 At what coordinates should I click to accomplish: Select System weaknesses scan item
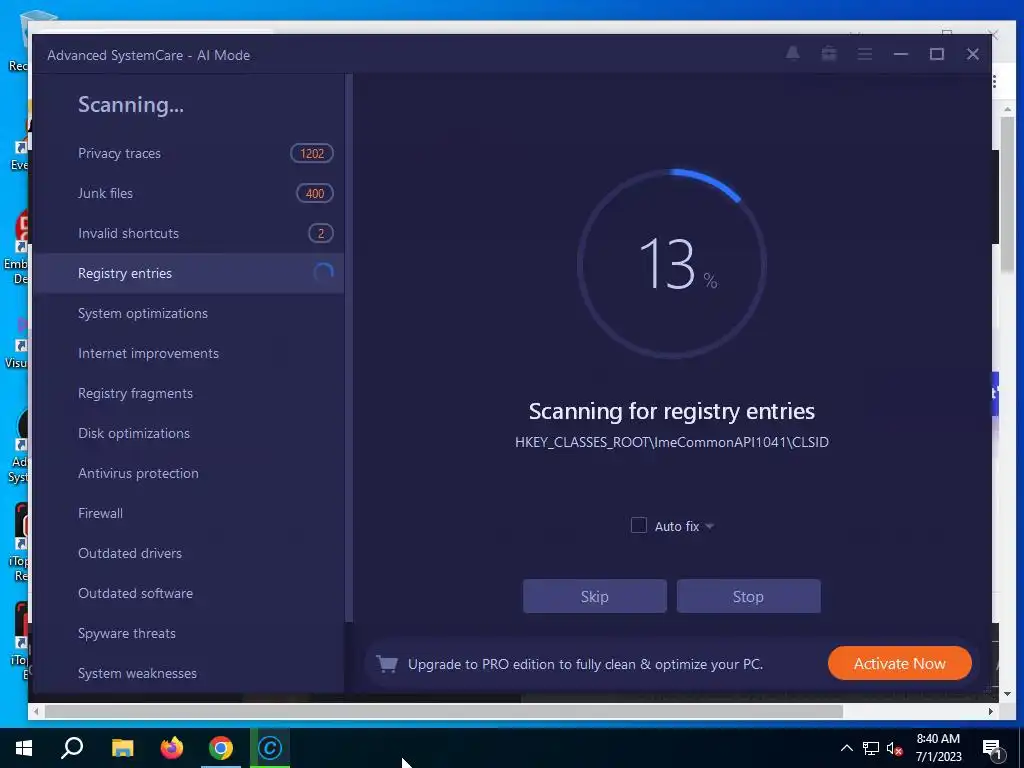(x=188, y=673)
